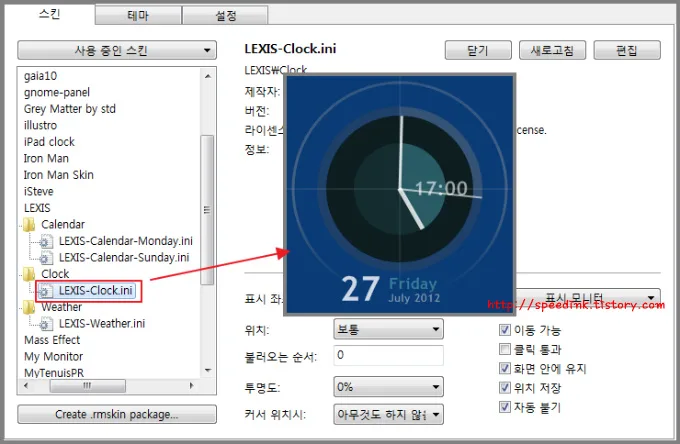The width and height of the screenshot is (680, 444).
Task: Click the horizontal scrollbar right arrow
Action: click(x=191, y=385)
